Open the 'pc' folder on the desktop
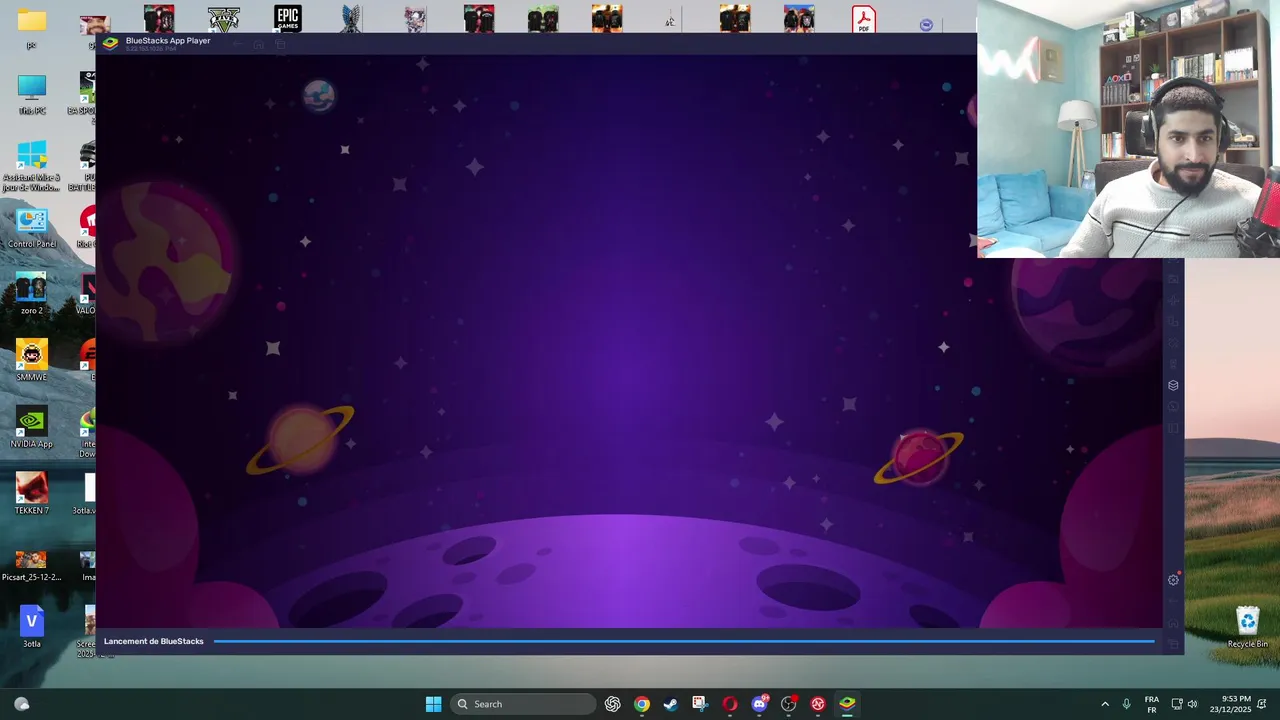Screen dimensions: 1280x720 coord(32,27)
